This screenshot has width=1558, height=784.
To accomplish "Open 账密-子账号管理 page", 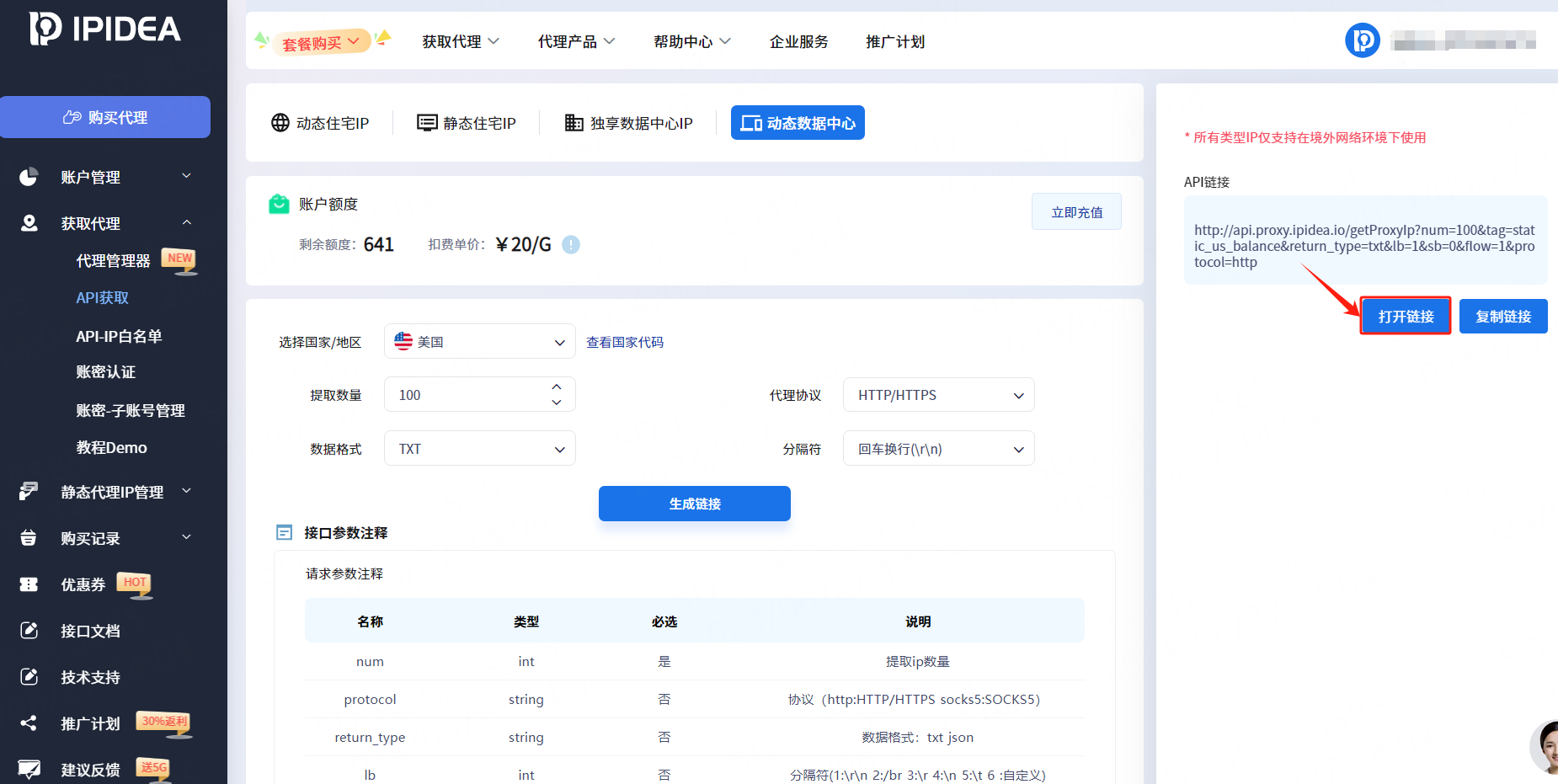I will click(131, 410).
